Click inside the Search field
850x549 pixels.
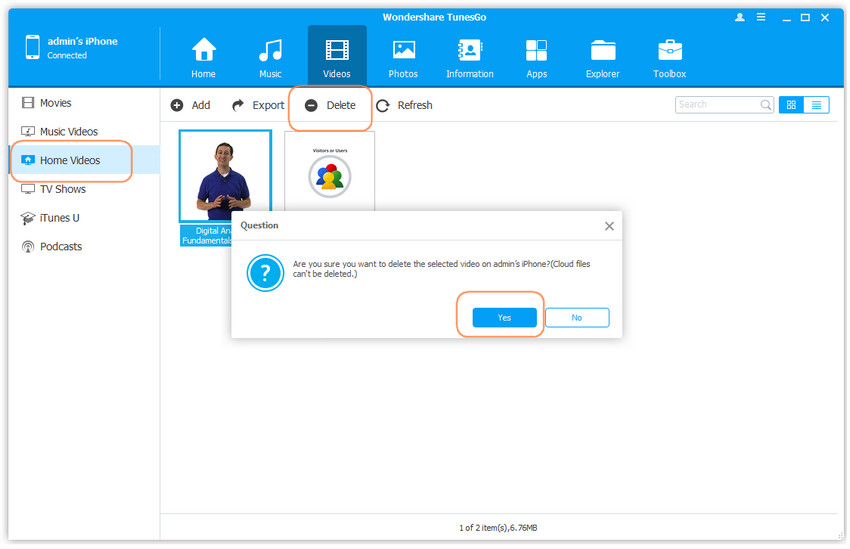point(717,105)
